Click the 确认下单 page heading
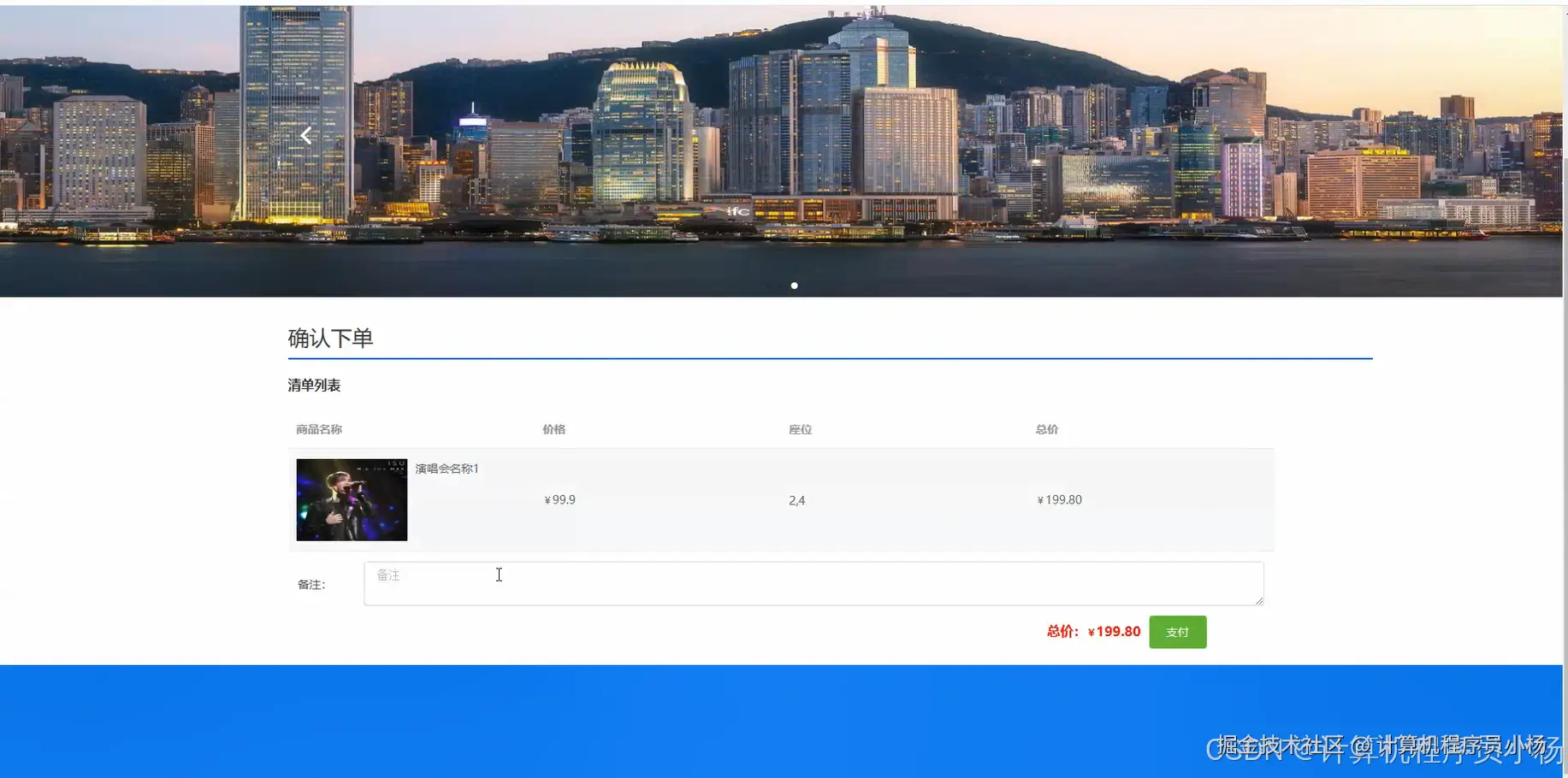Image resolution: width=1568 pixels, height=778 pixels. (330, 339)
